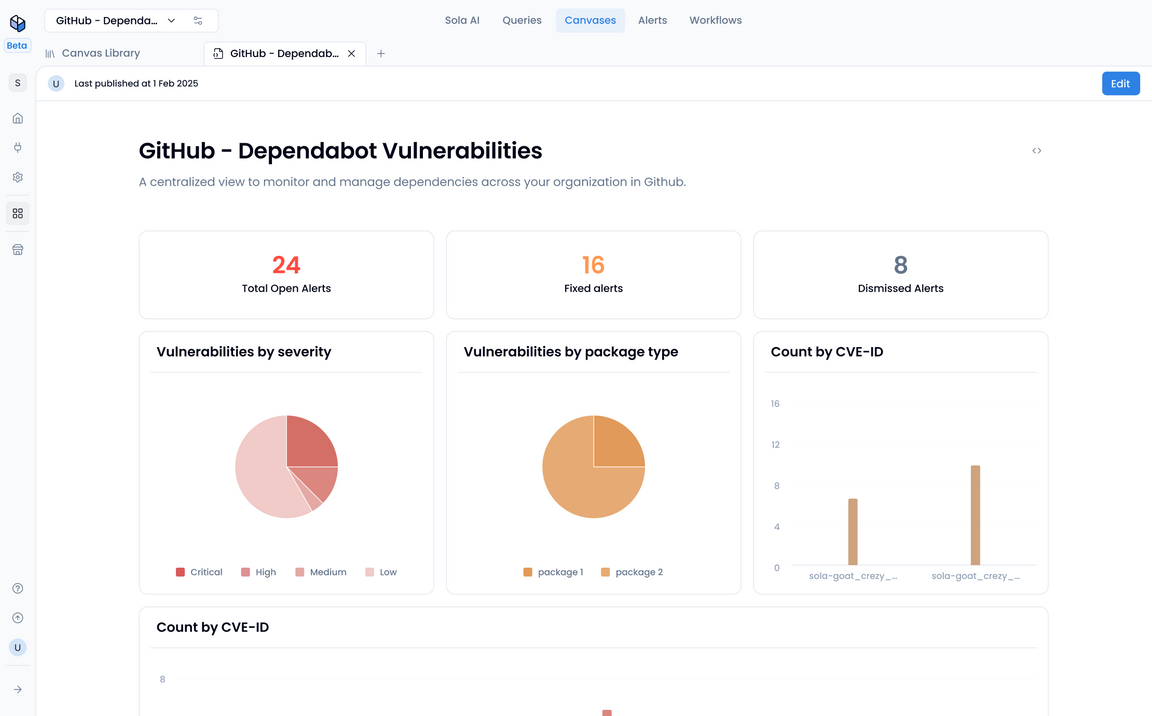Image resolution: width=1152 pixels, height=716 pixels.
Task: Open the Fixed alerts card
Action: pyautogui.click(x=594, y=275)
